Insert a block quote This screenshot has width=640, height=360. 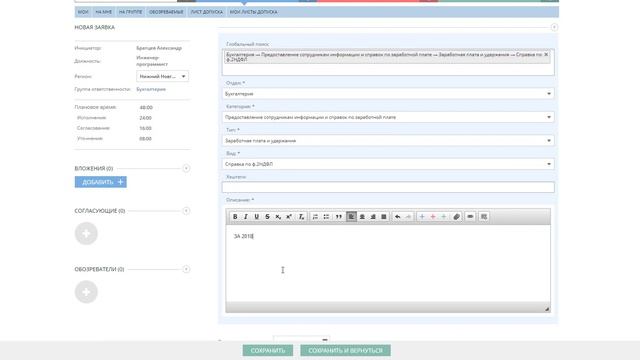[x=338, y=217]
